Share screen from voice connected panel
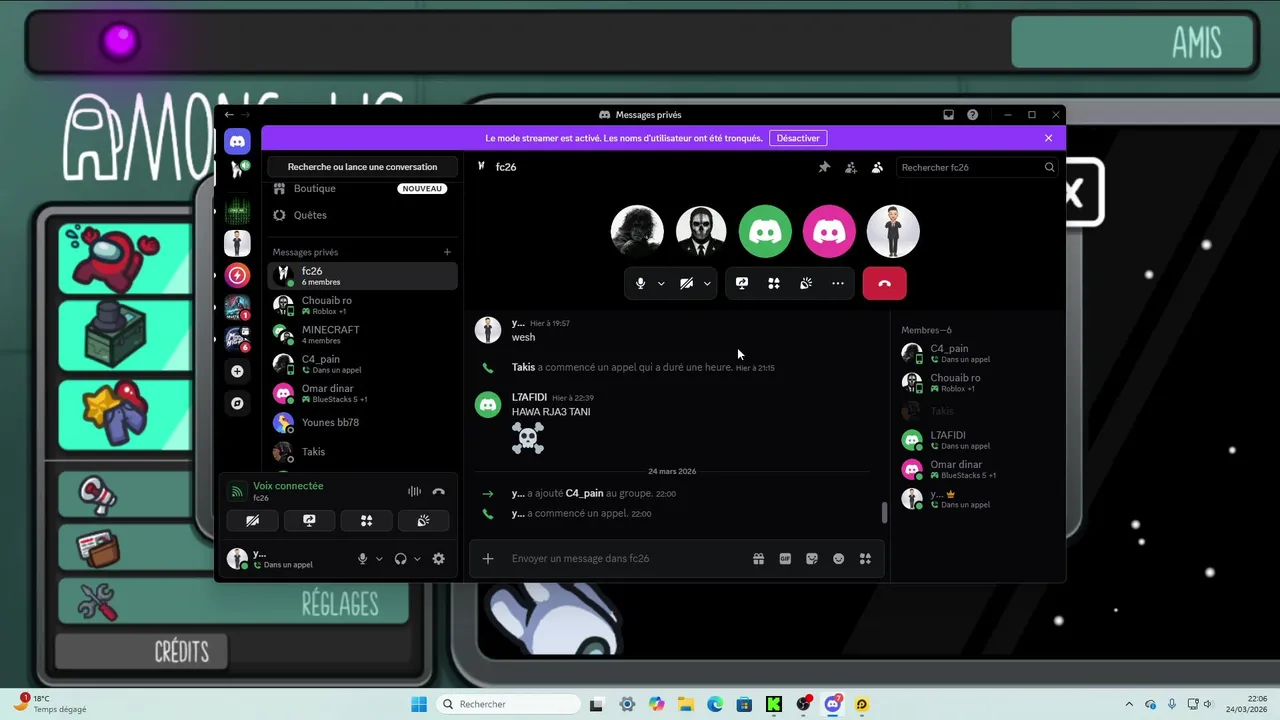1280x720 pixels. (x=309, y=520)
